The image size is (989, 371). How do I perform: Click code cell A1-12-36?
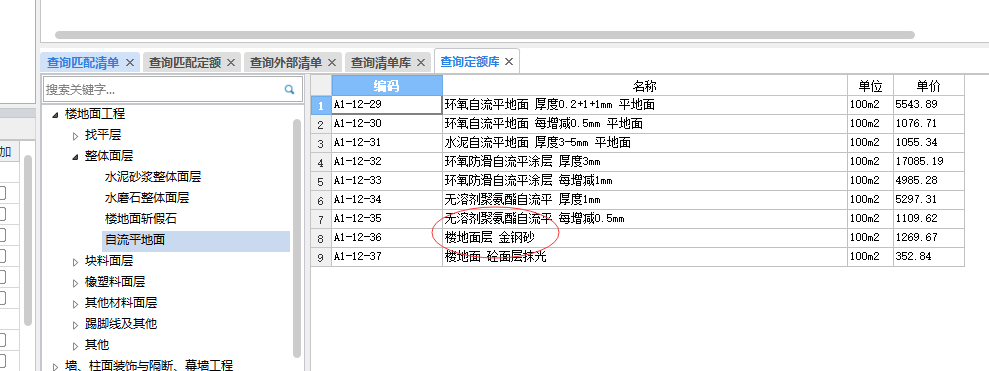coord(387,237)
